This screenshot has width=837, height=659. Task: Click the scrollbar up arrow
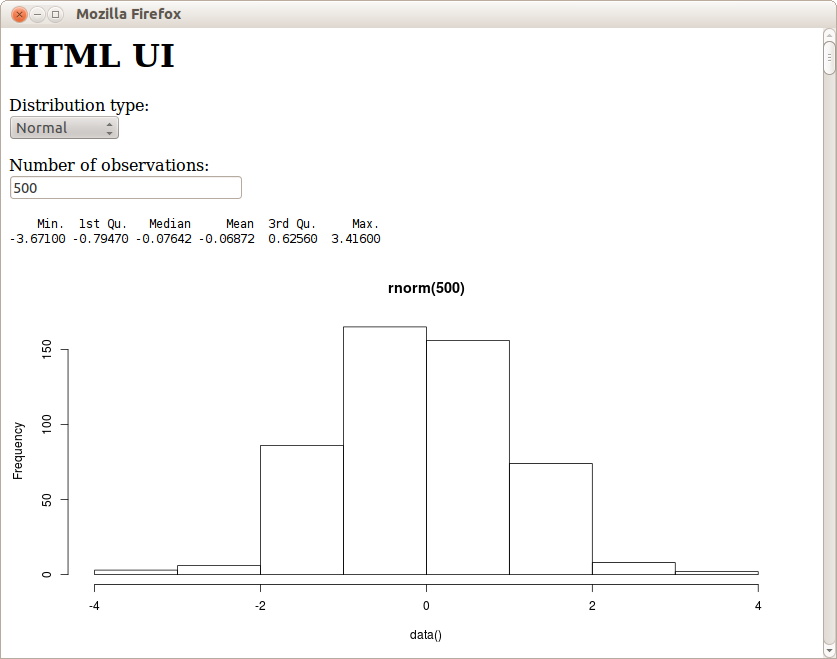pyautogui.click(x=829, y=35)
